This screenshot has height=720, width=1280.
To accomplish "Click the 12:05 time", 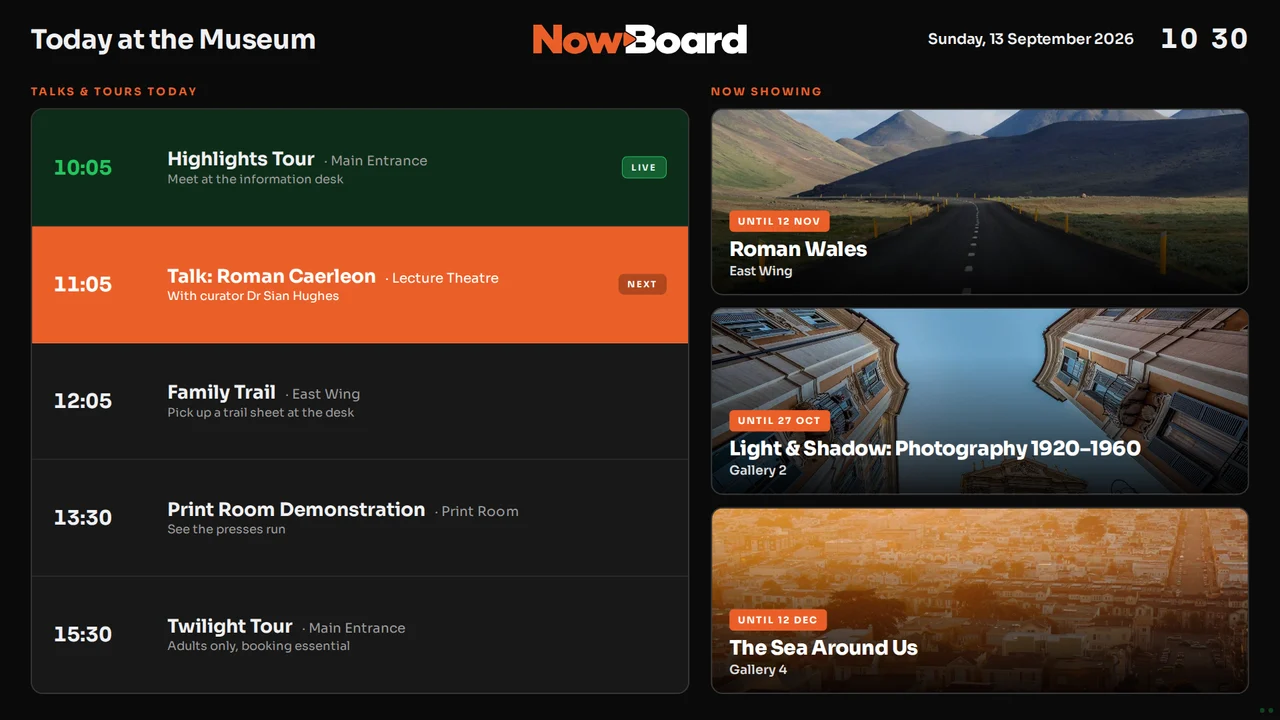I will point(83,401).
